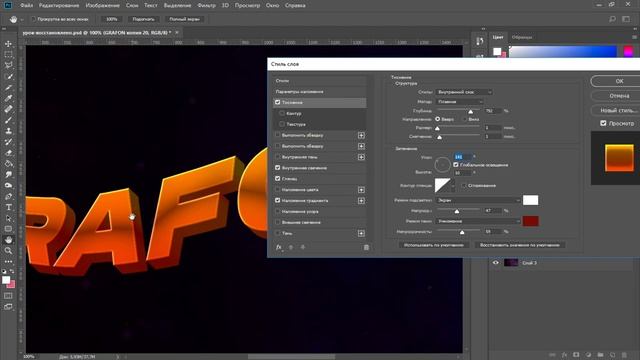The width and height of the screenshot is (640, 360).
Task: Open the Окно menu
Action: click(272, 6)
